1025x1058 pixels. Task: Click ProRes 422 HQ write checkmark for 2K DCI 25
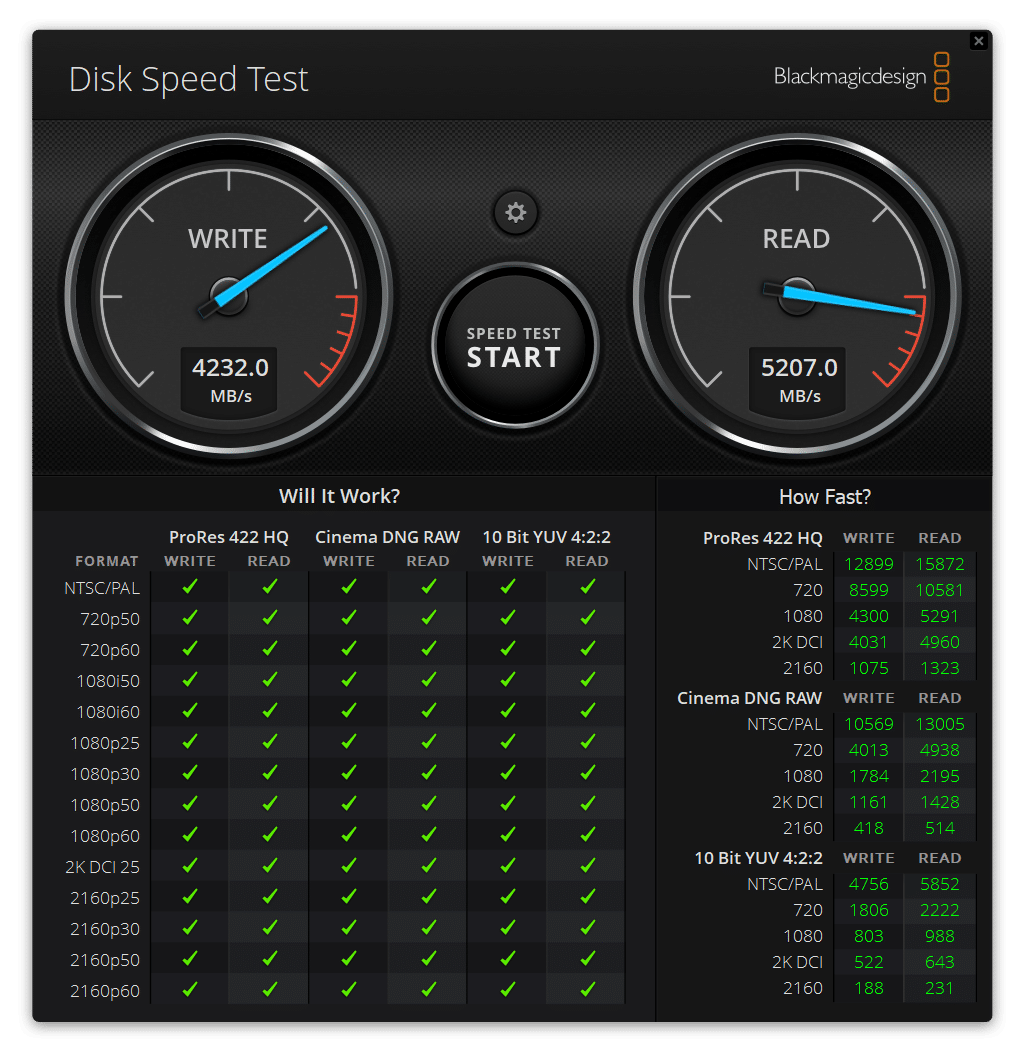click(x=190, y=866)
